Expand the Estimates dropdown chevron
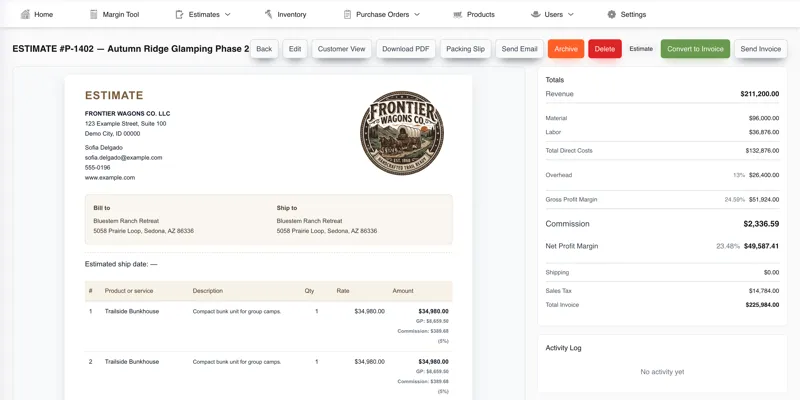800x400 pixels. [x=228, y=14]
